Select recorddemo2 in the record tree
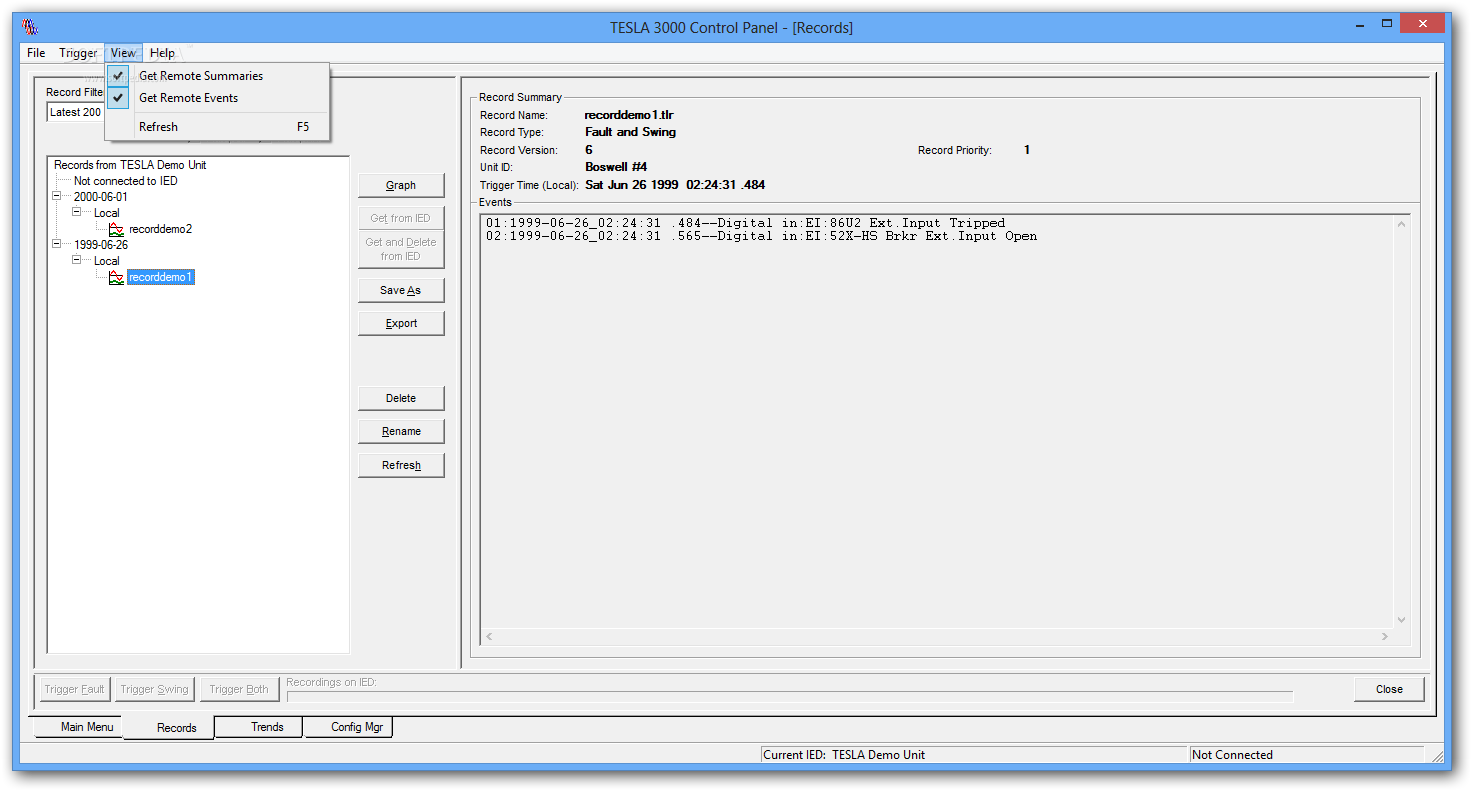The height and width of the screenshot is (791, 1472). [x=161, y=229]
